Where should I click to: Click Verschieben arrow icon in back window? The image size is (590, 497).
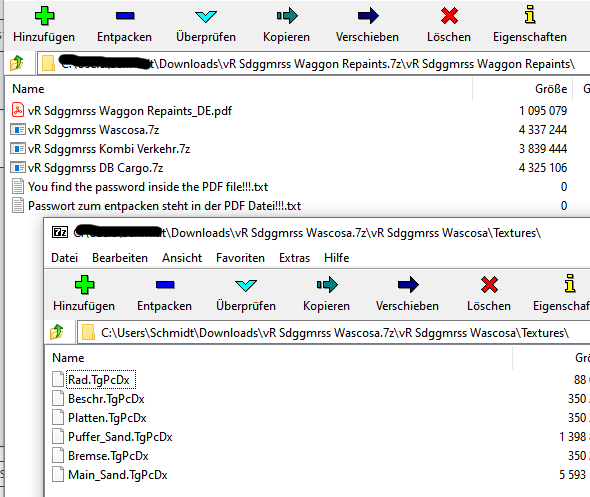tap(368, 15)
